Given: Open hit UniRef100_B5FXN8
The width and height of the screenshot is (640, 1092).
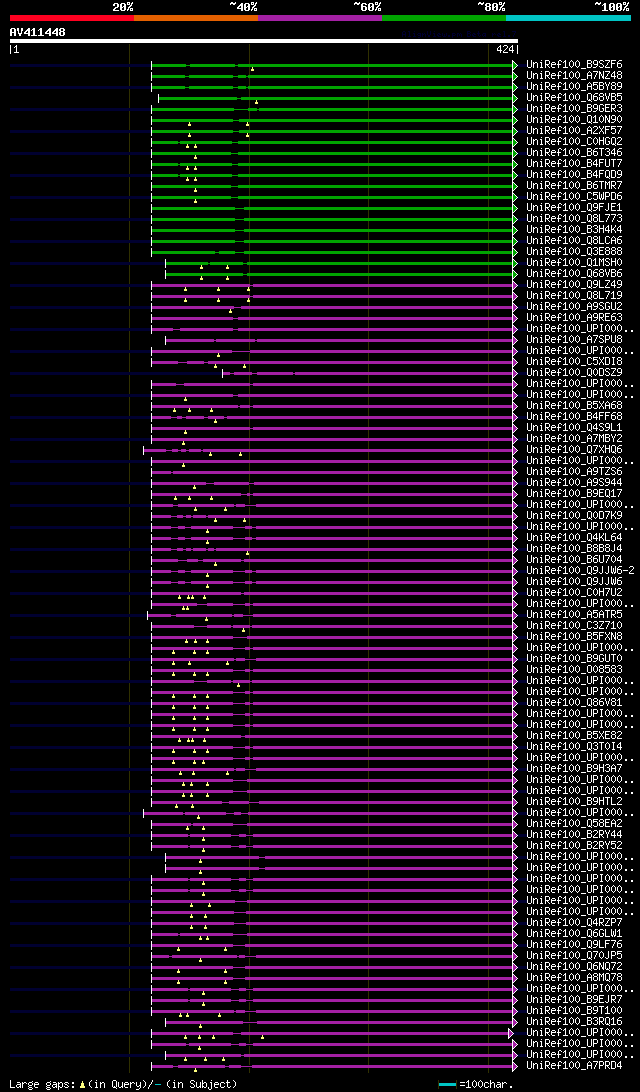Looking at the screenshot, I should tap(575, 637).
